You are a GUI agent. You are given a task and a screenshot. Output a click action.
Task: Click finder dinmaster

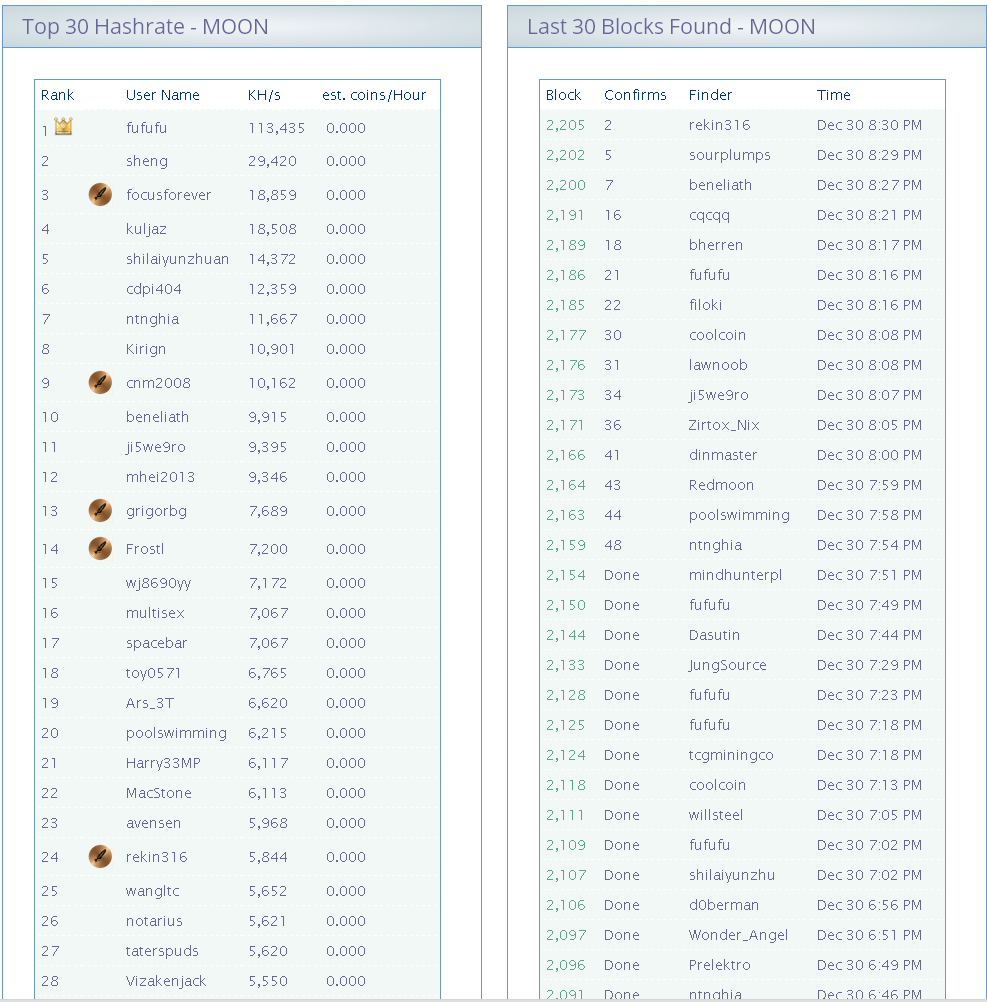723,455
